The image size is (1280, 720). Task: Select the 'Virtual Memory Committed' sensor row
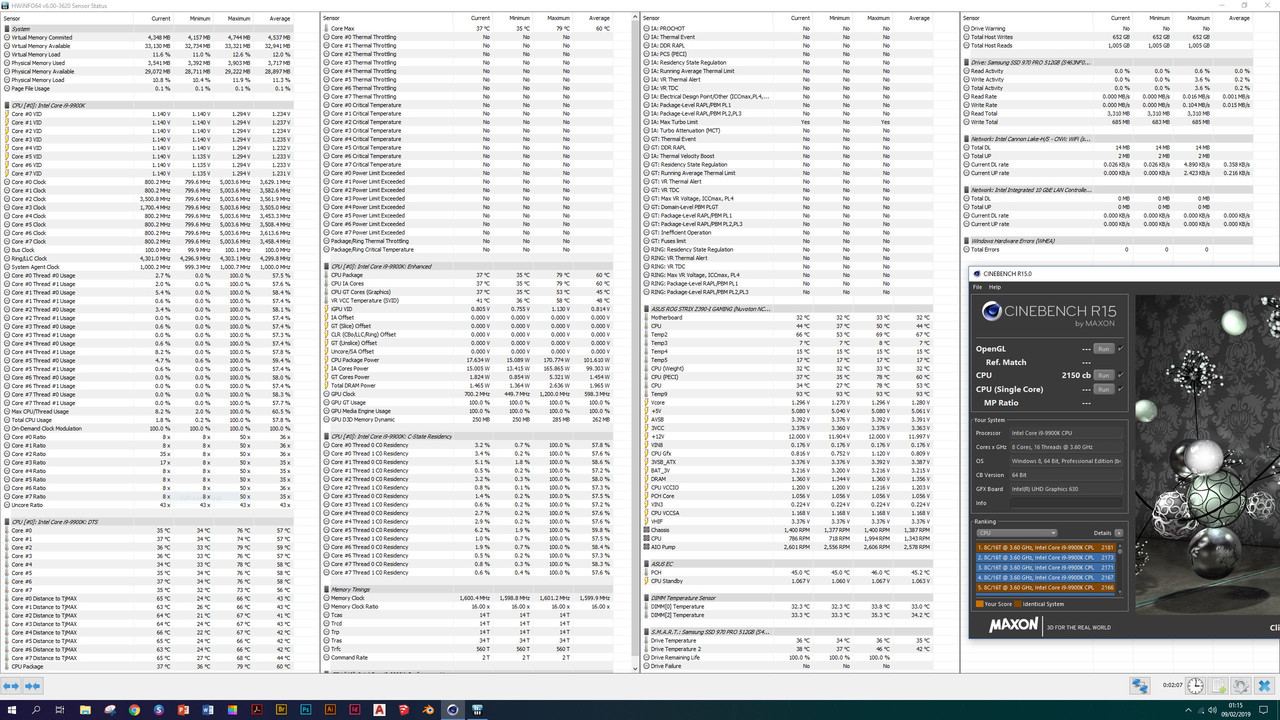pos(146,37)
